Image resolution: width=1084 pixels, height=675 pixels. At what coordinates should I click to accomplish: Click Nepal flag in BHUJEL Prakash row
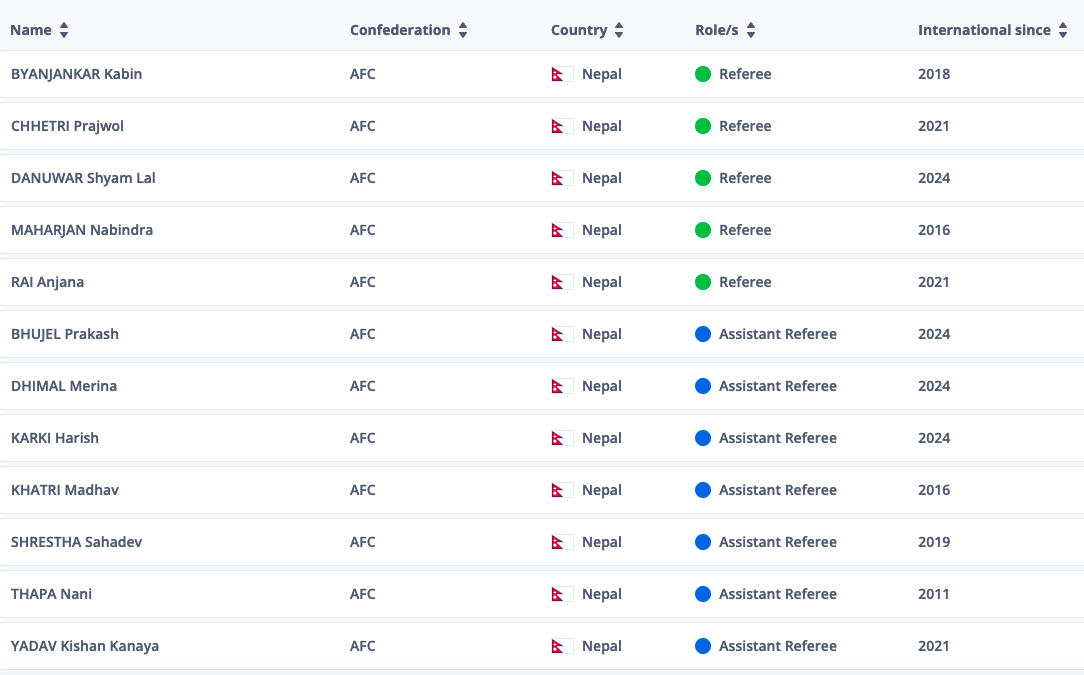(x=562, y=334)
